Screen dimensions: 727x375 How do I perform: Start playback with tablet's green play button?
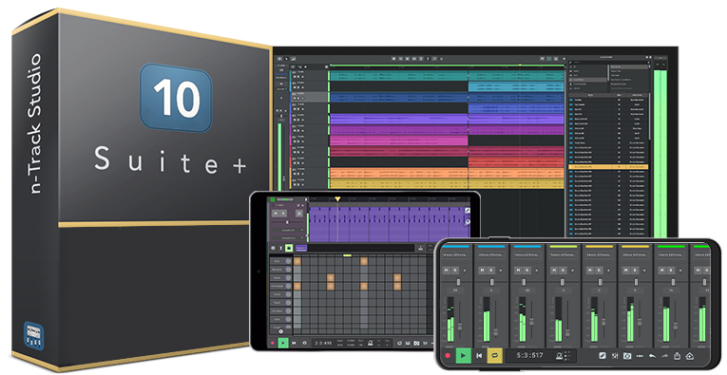(x=283, y=343)
